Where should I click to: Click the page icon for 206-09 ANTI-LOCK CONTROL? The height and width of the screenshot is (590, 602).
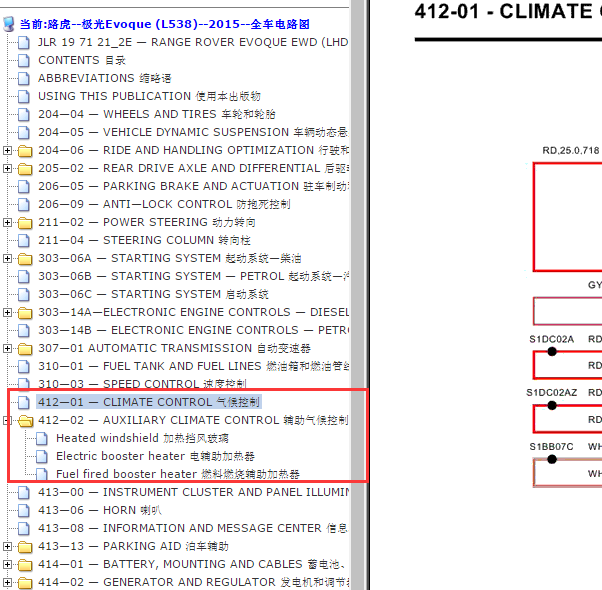[24, 204]
